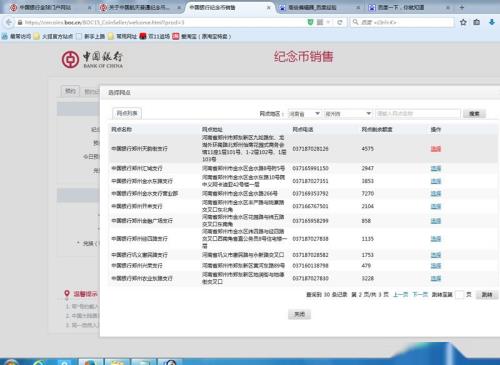500x365 pixels.
Task: Go back with the browser back arrow
Action: coord(9,22)
